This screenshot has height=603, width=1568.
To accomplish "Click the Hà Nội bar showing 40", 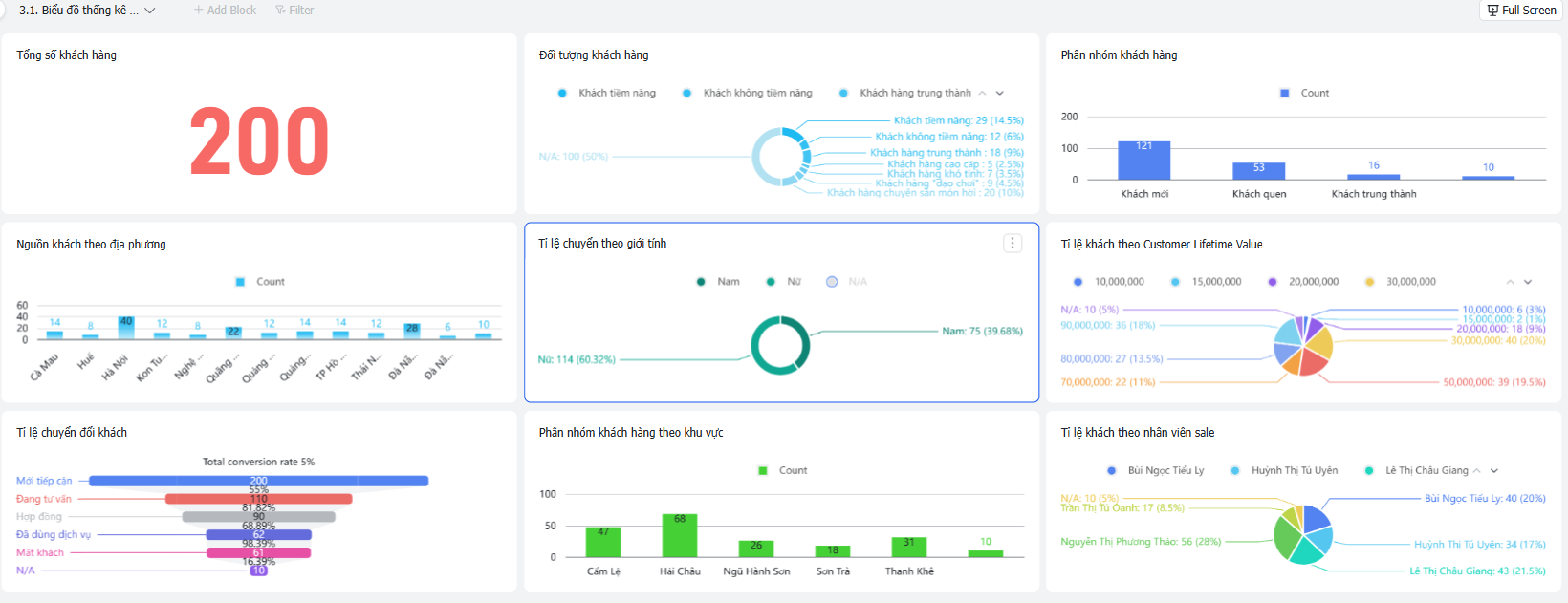I will [x=126, y=328].
